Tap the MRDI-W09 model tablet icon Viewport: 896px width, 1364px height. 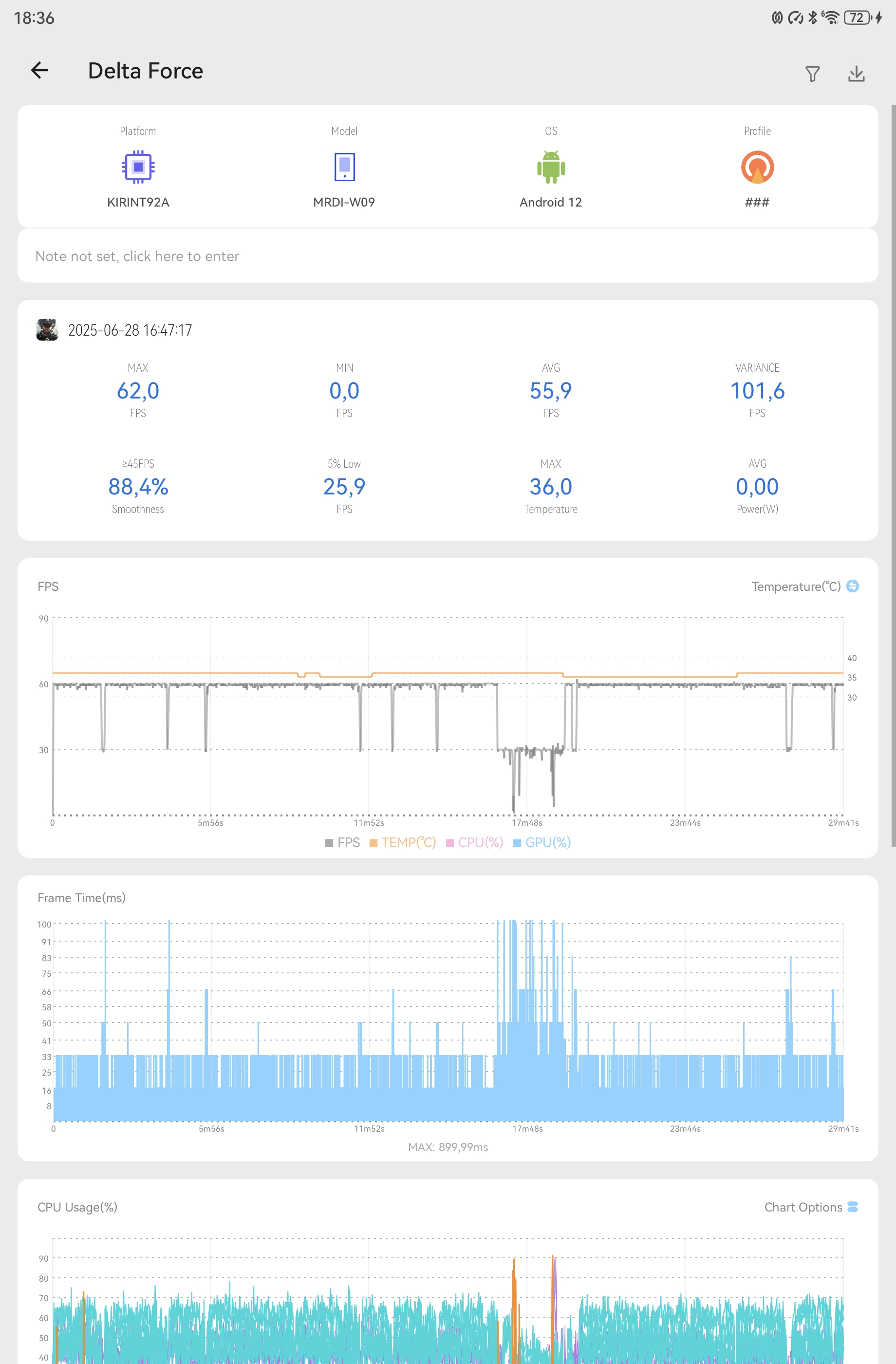[x=344, y=167]
